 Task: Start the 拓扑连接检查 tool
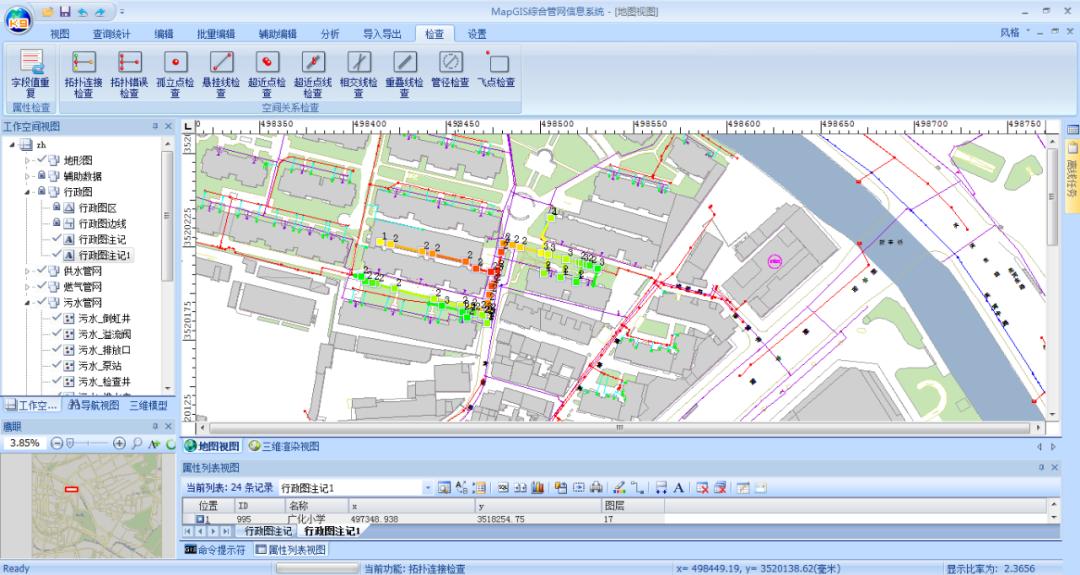(x=83, y=73)
